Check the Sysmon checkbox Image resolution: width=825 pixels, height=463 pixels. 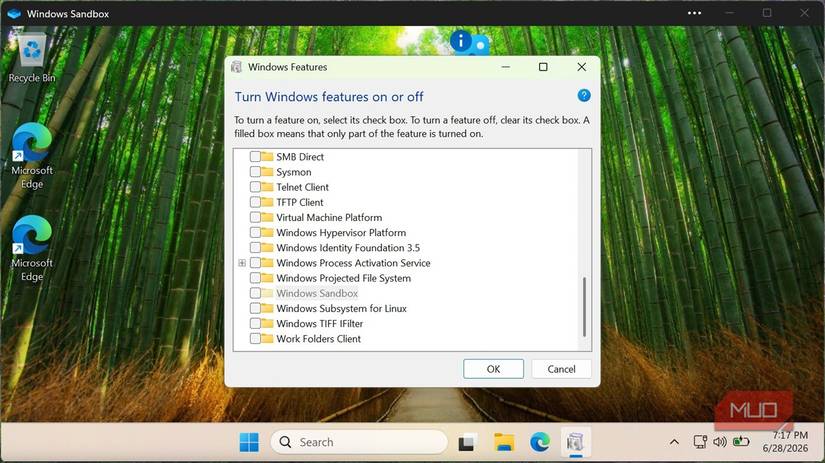(x=255, y=172)
